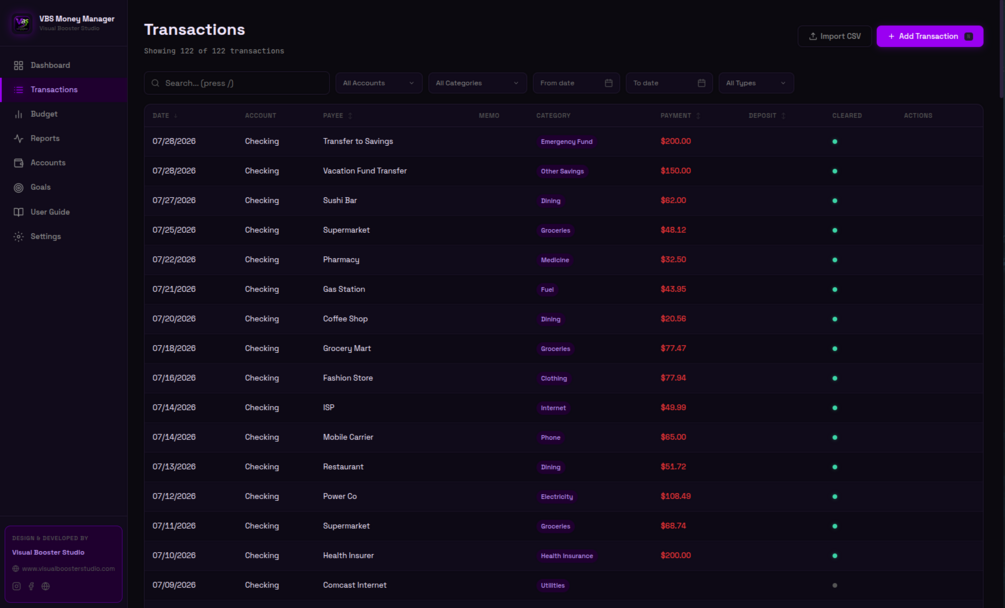Toggle cleared status for Transfer to Savings
Image resolution: width=1005 pixels, height=608 pixels.
[835, 142]
